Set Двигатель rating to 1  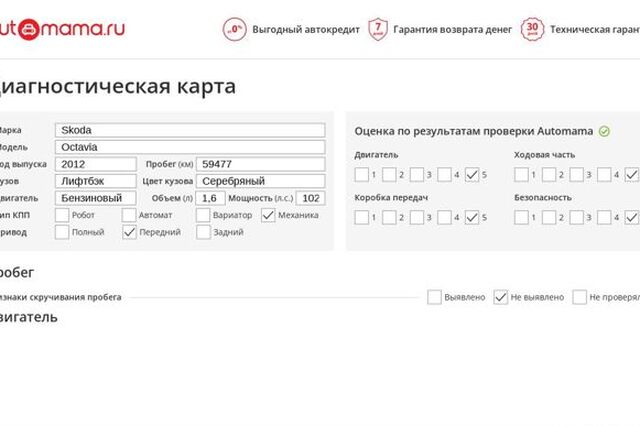362,175
